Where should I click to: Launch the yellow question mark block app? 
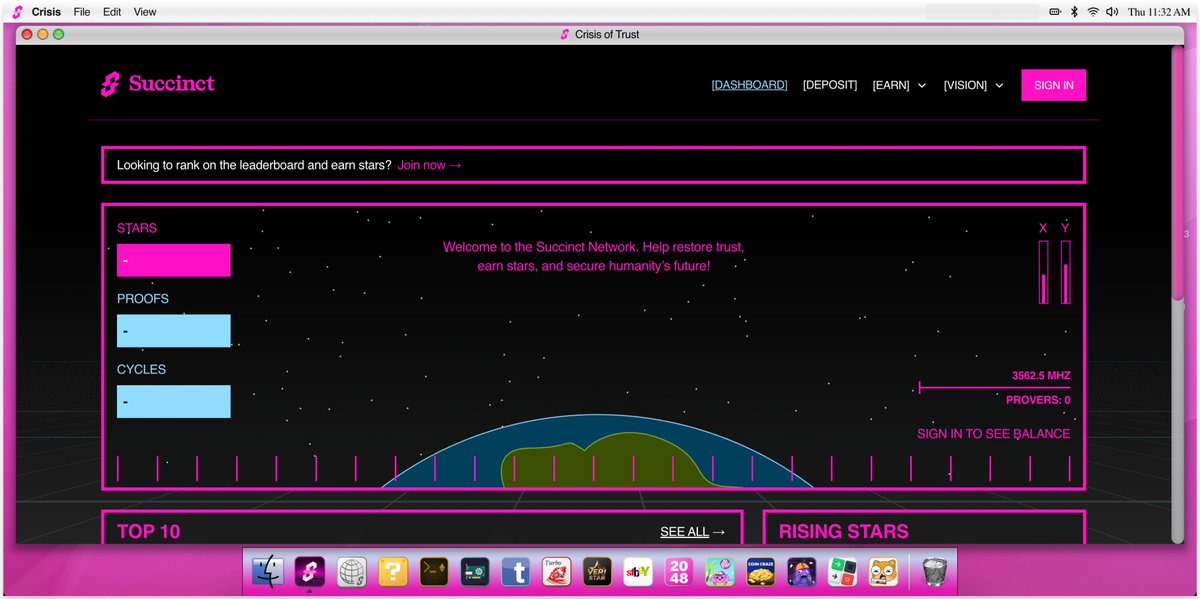coord(393,571)
